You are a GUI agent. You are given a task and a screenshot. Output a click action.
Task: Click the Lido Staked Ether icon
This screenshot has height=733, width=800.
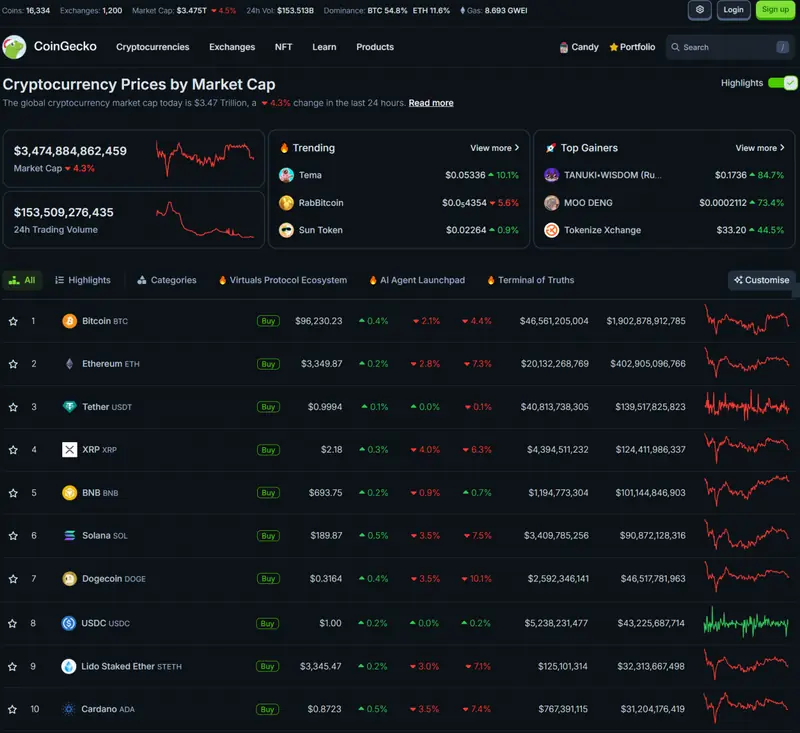(x=69, y=666)
